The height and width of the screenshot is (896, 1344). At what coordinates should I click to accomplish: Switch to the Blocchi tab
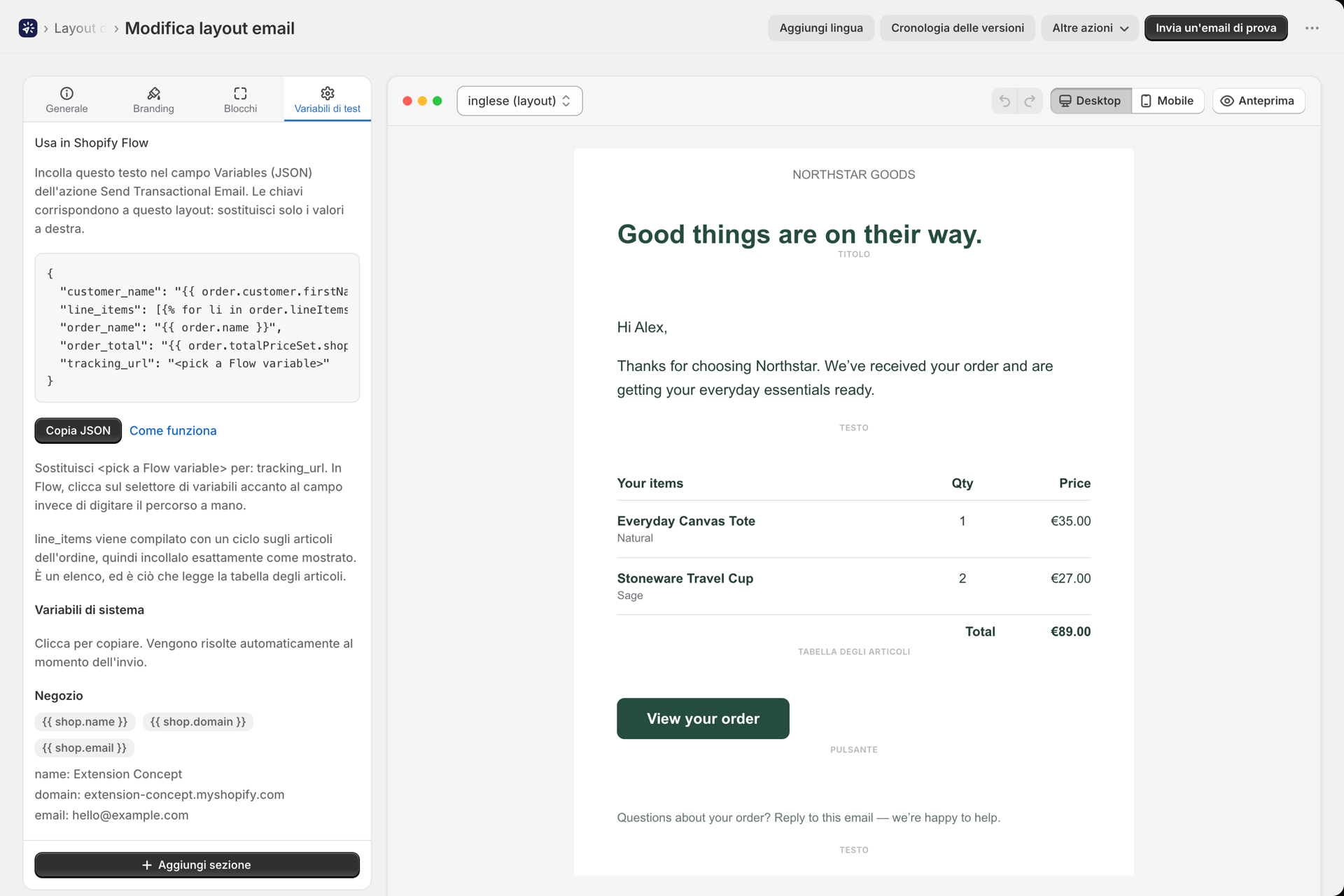pyautogui.click(x=240, y=100)
